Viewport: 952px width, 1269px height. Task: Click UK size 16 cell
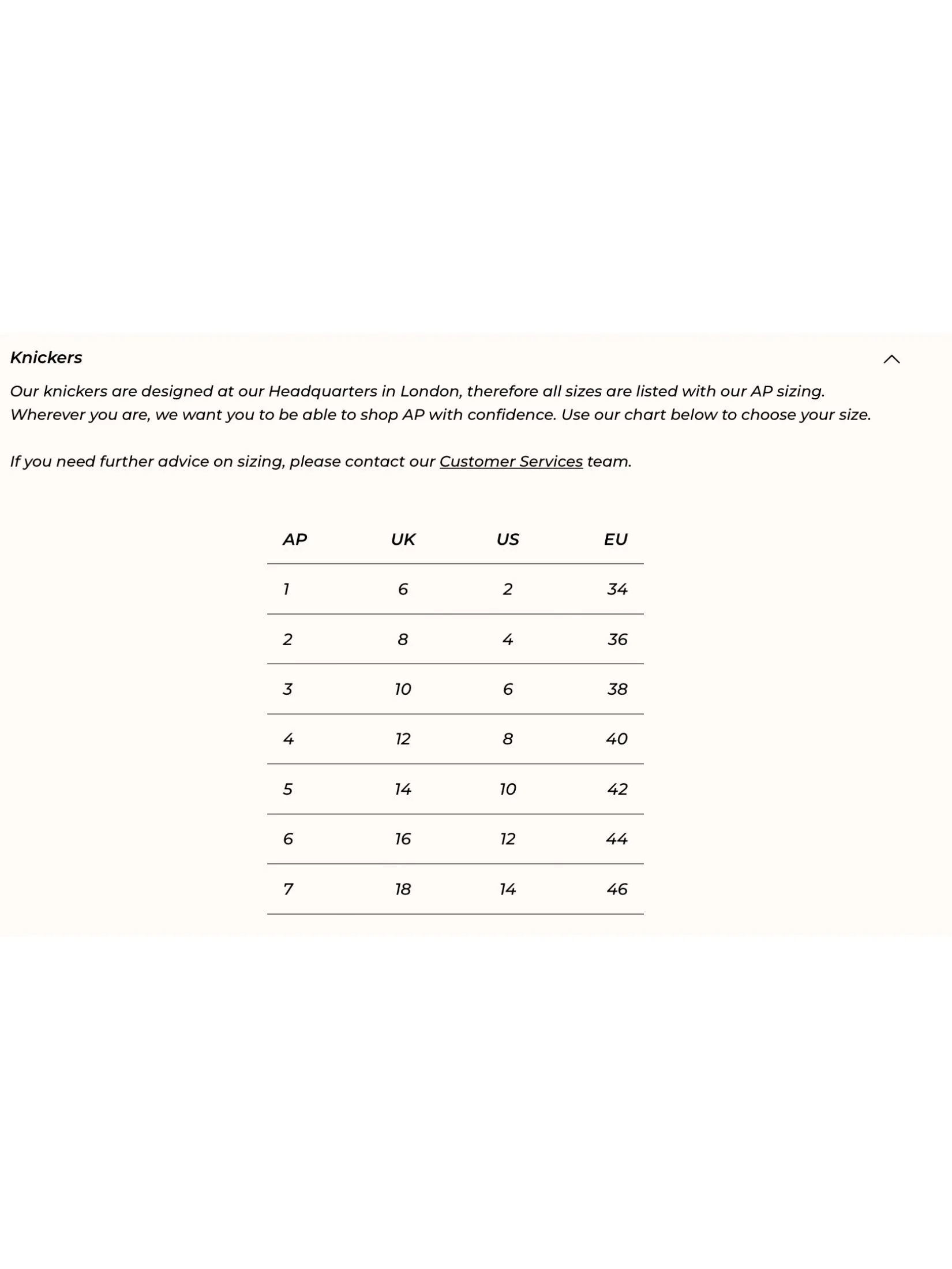pyautogui.click(x=403, y=839)
